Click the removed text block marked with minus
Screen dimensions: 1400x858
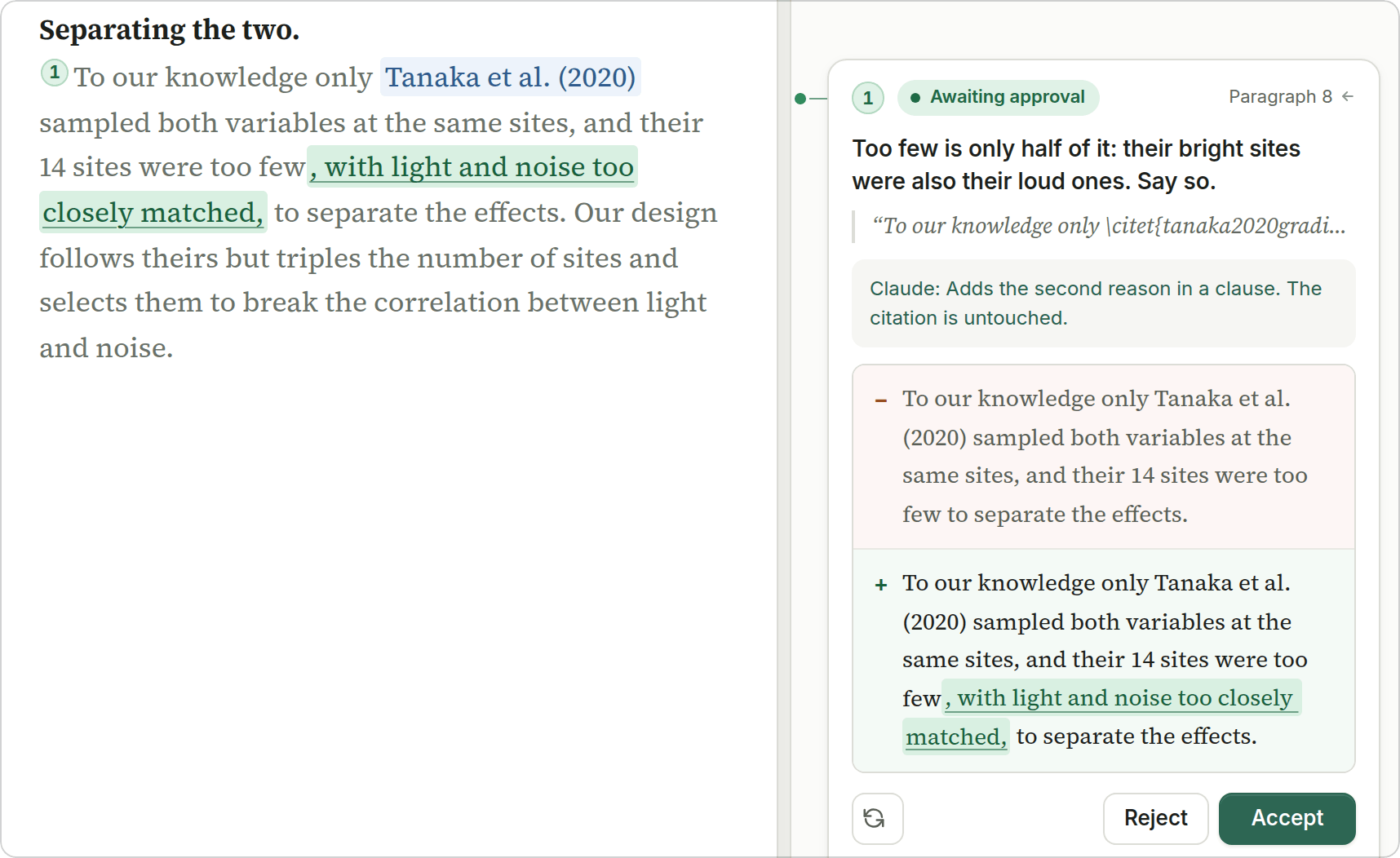1103,457
